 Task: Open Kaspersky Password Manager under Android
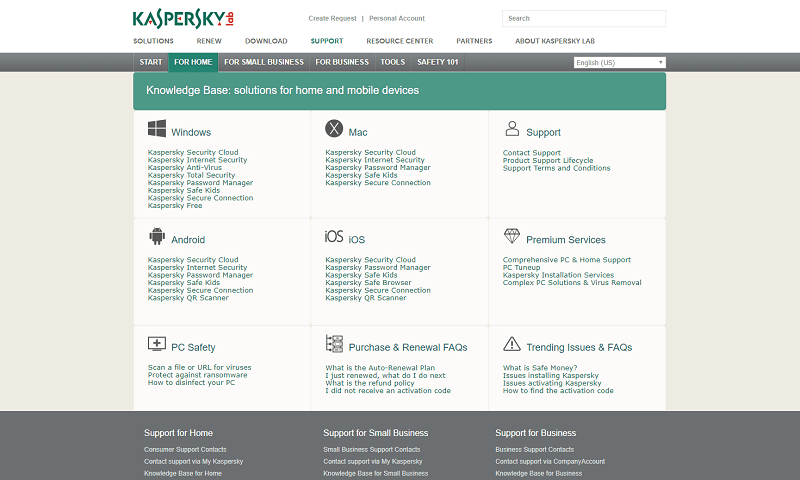[201, 275]
